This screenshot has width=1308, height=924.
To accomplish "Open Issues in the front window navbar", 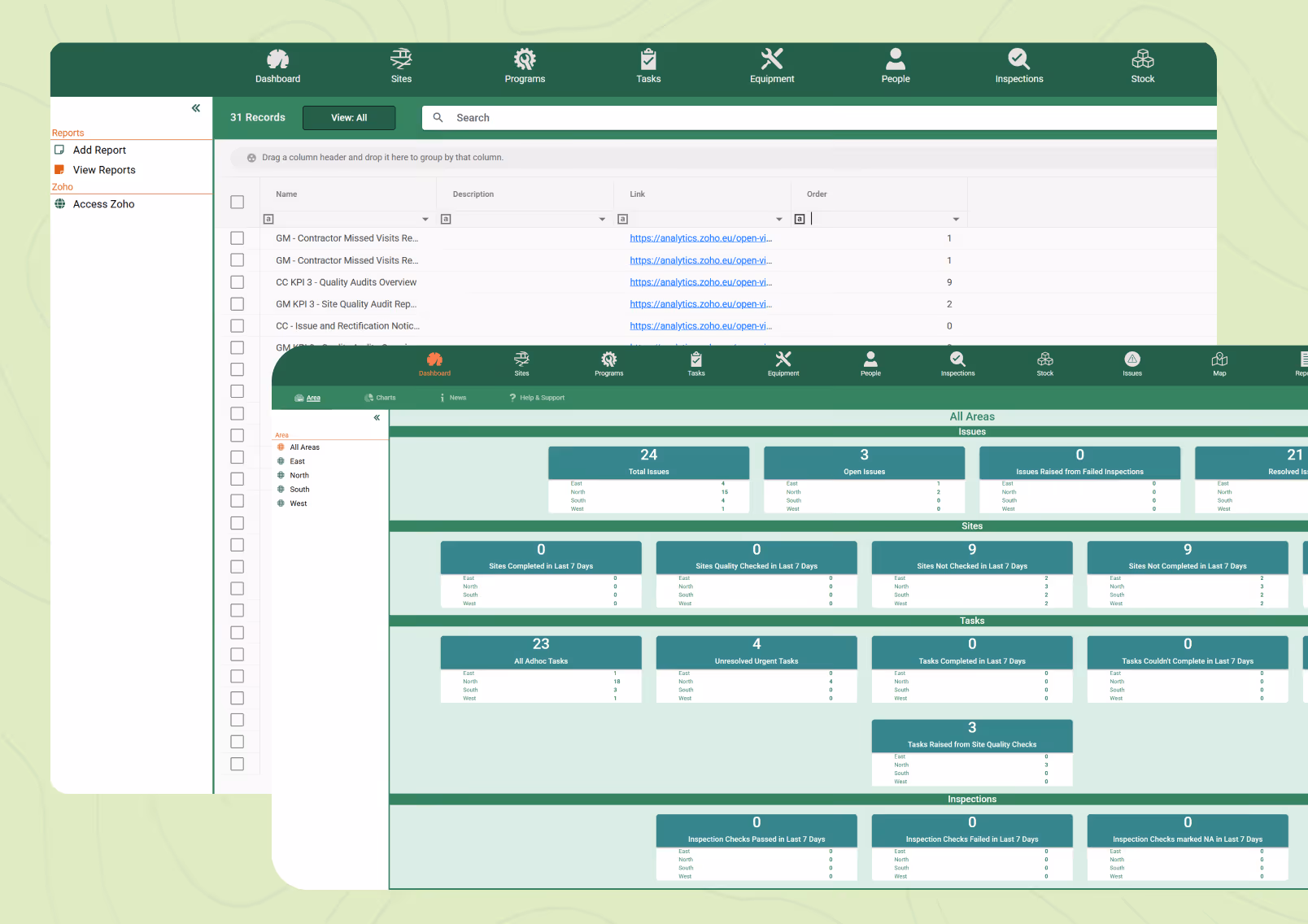I will coord(1132,364).
